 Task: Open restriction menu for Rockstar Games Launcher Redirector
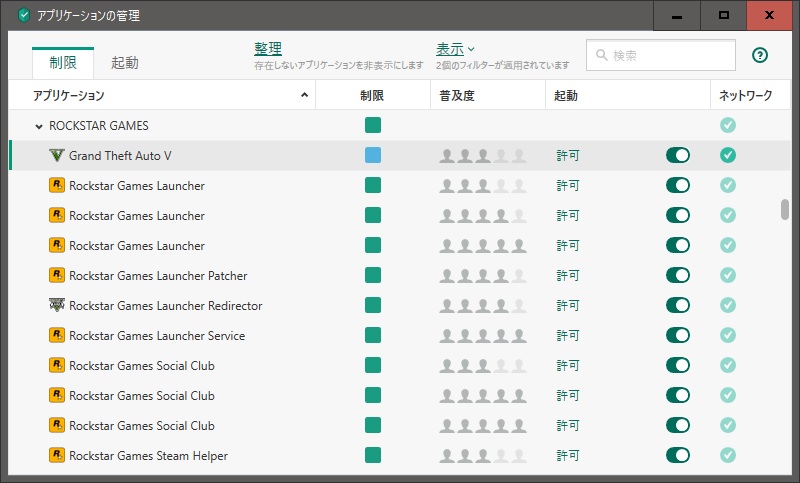pos(373,305)
